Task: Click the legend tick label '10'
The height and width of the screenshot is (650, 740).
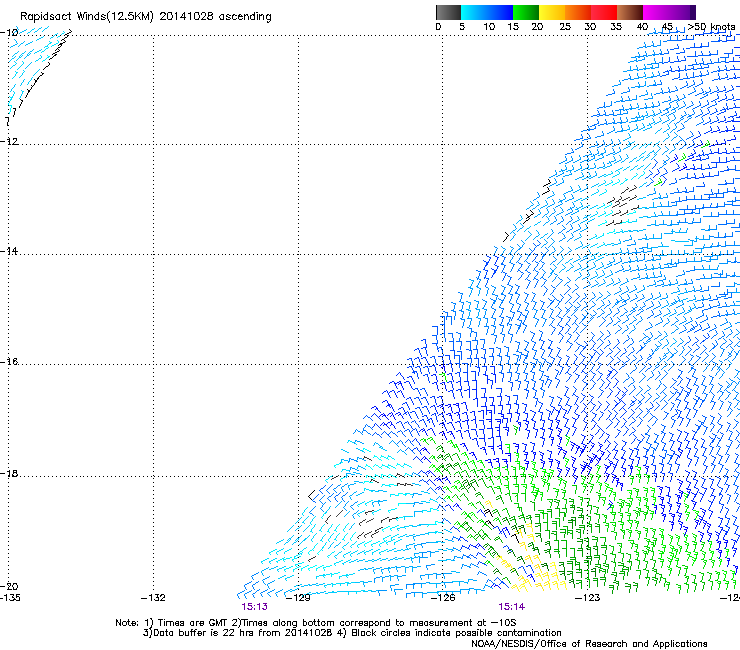Action: (x=489, y=27)
